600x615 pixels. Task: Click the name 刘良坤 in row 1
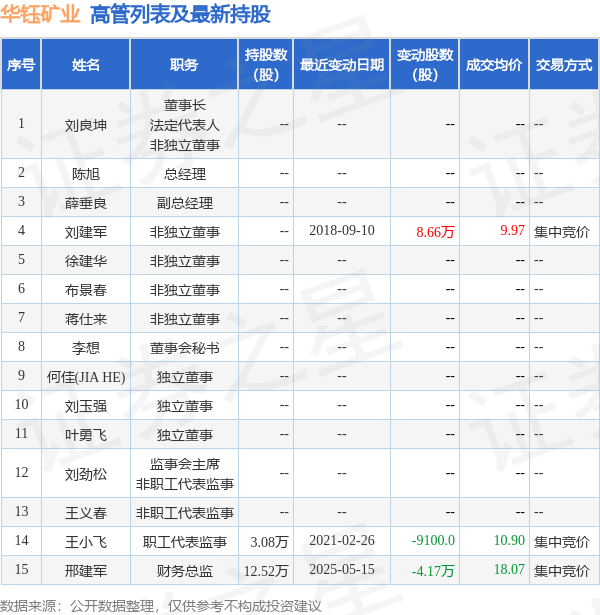(85, 125)
